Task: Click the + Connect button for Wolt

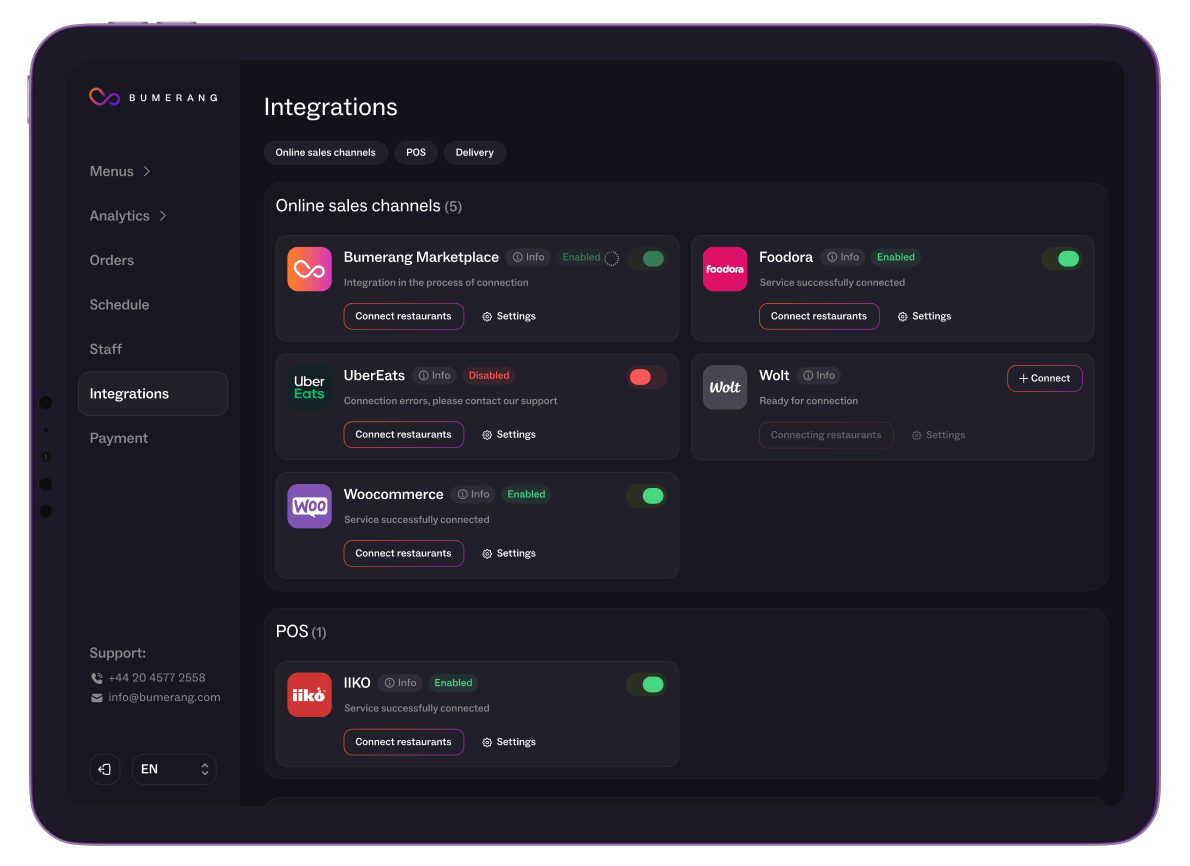Action: [x=1044, y=379]
